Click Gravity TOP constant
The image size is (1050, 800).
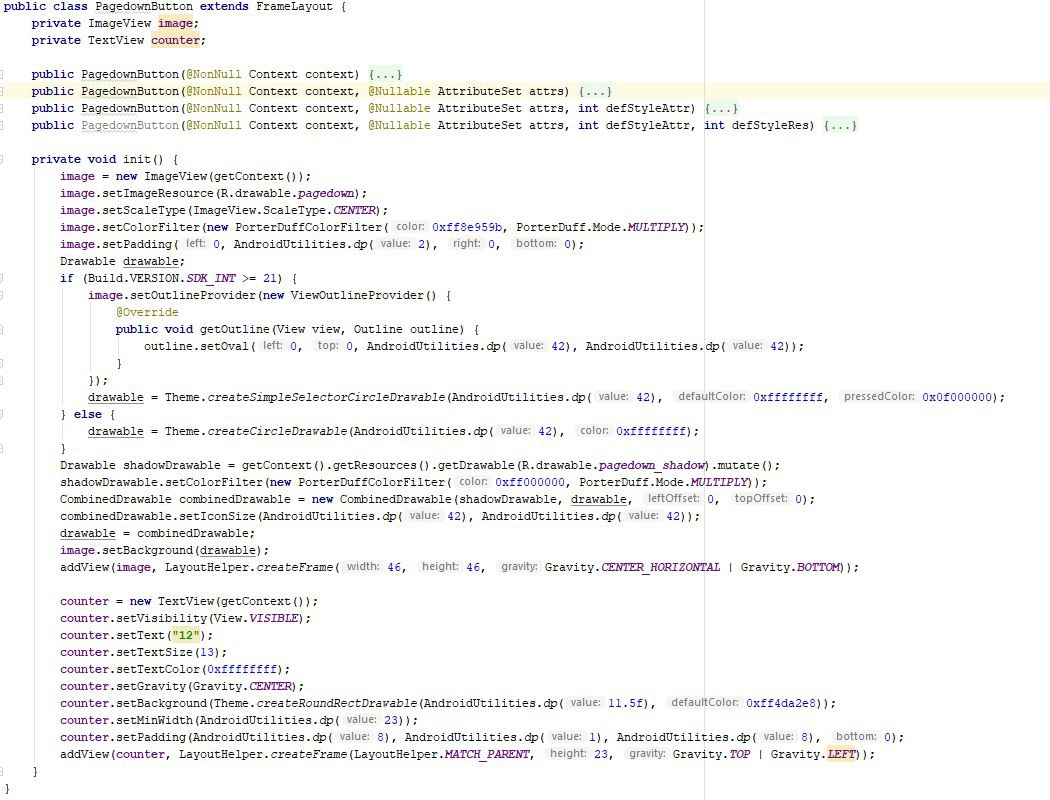coord(739,754)
